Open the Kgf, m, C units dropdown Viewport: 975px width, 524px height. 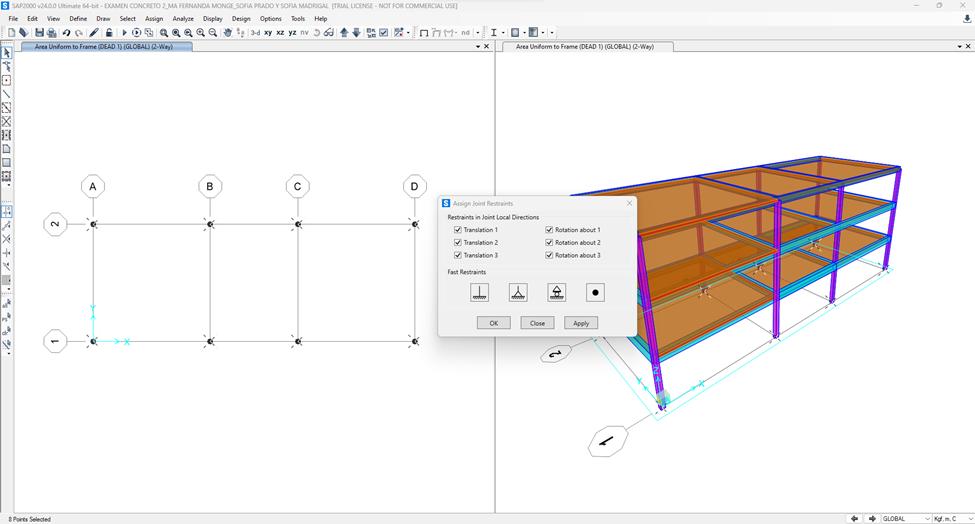point(953,518)
